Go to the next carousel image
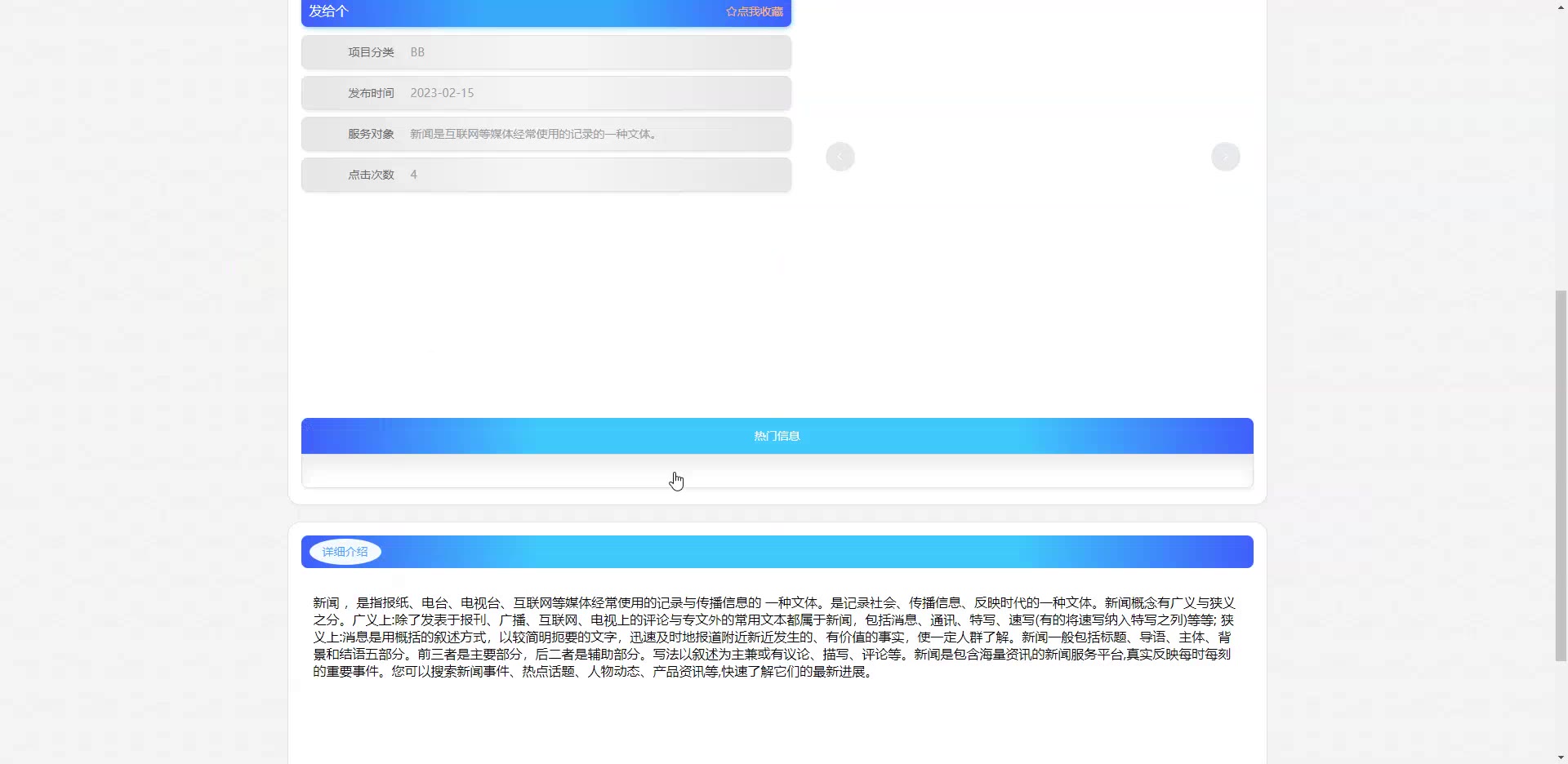This screenshot has width=1568, height=764. tap(1226, 157)
